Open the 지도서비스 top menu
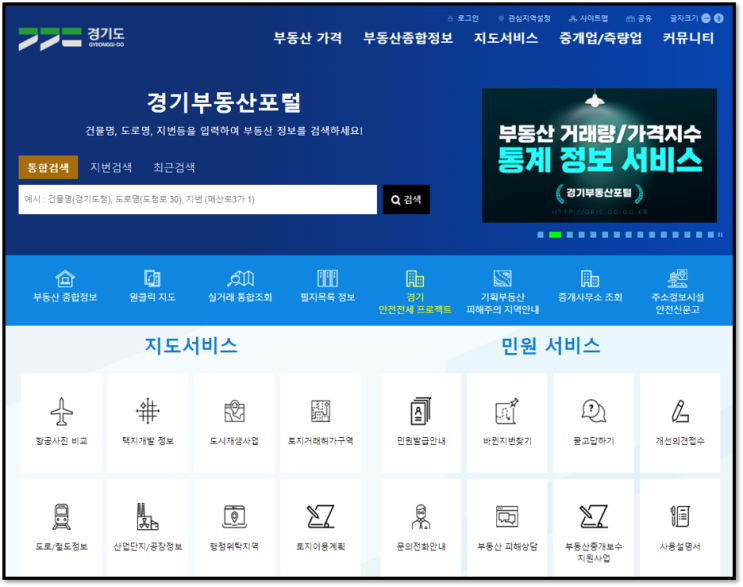Screen dimensions: 743x587 tap(506, 38)
